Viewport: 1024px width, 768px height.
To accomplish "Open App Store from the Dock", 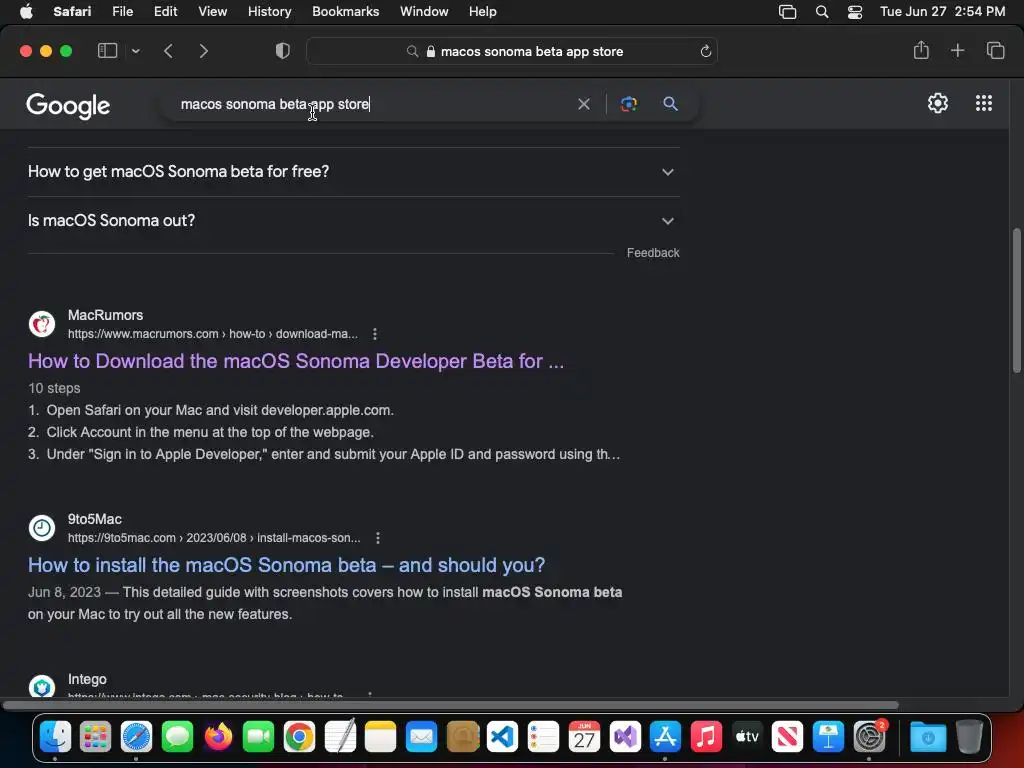I will click(665, 737).
